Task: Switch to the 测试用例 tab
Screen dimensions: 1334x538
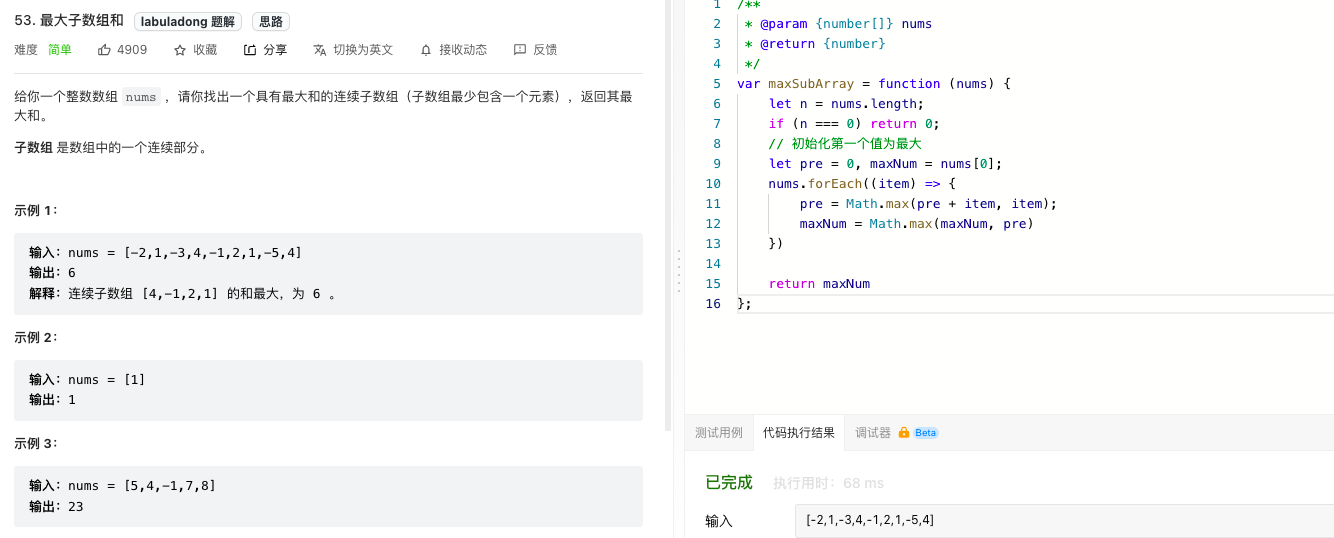Action: 719,433
